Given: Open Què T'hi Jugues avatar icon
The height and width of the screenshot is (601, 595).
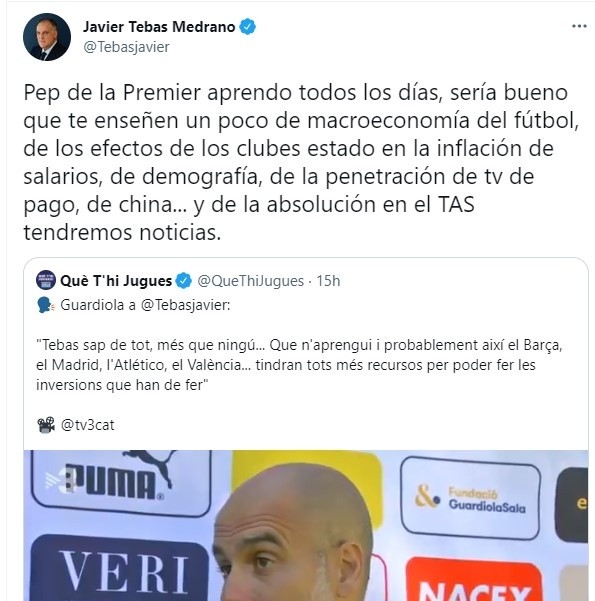Looking at the screenshot, I should pyautogui.click(x=46, y=280).
